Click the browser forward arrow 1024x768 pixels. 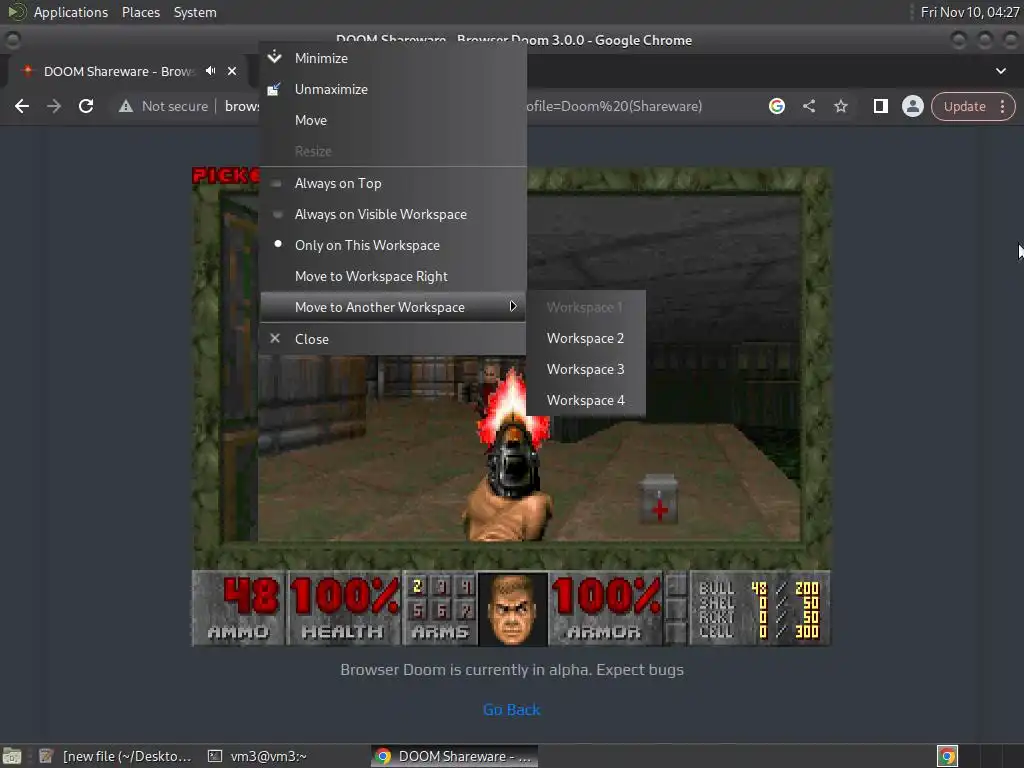54,106
